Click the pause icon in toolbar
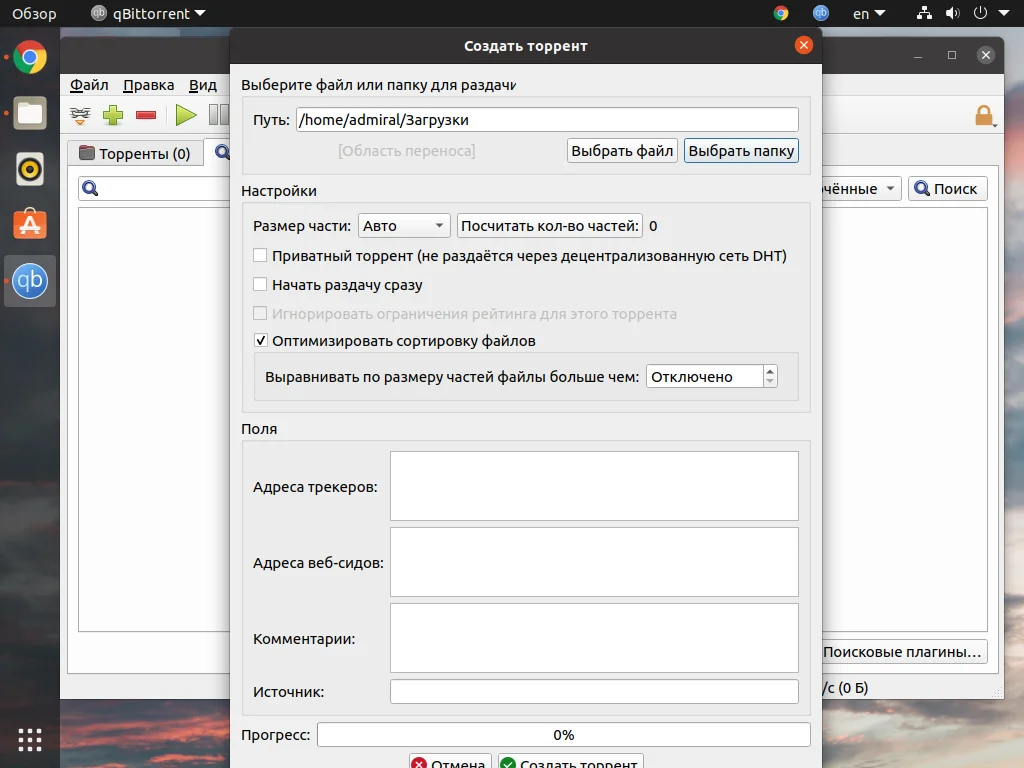This screenshot has width=1024, height=768. [x=219, y=116]
